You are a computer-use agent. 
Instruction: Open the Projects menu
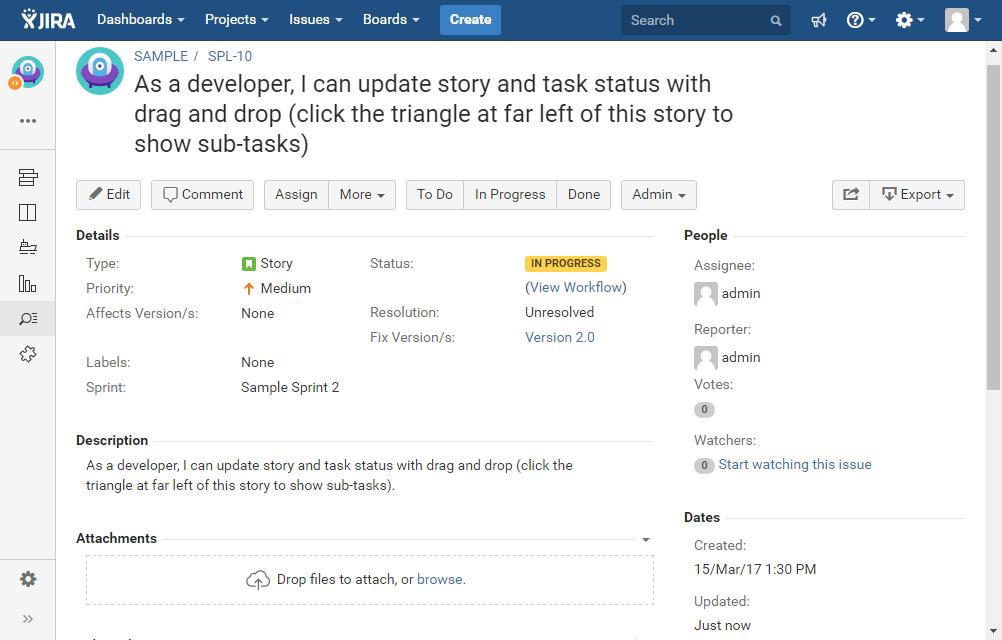click(x=236, y=20)
